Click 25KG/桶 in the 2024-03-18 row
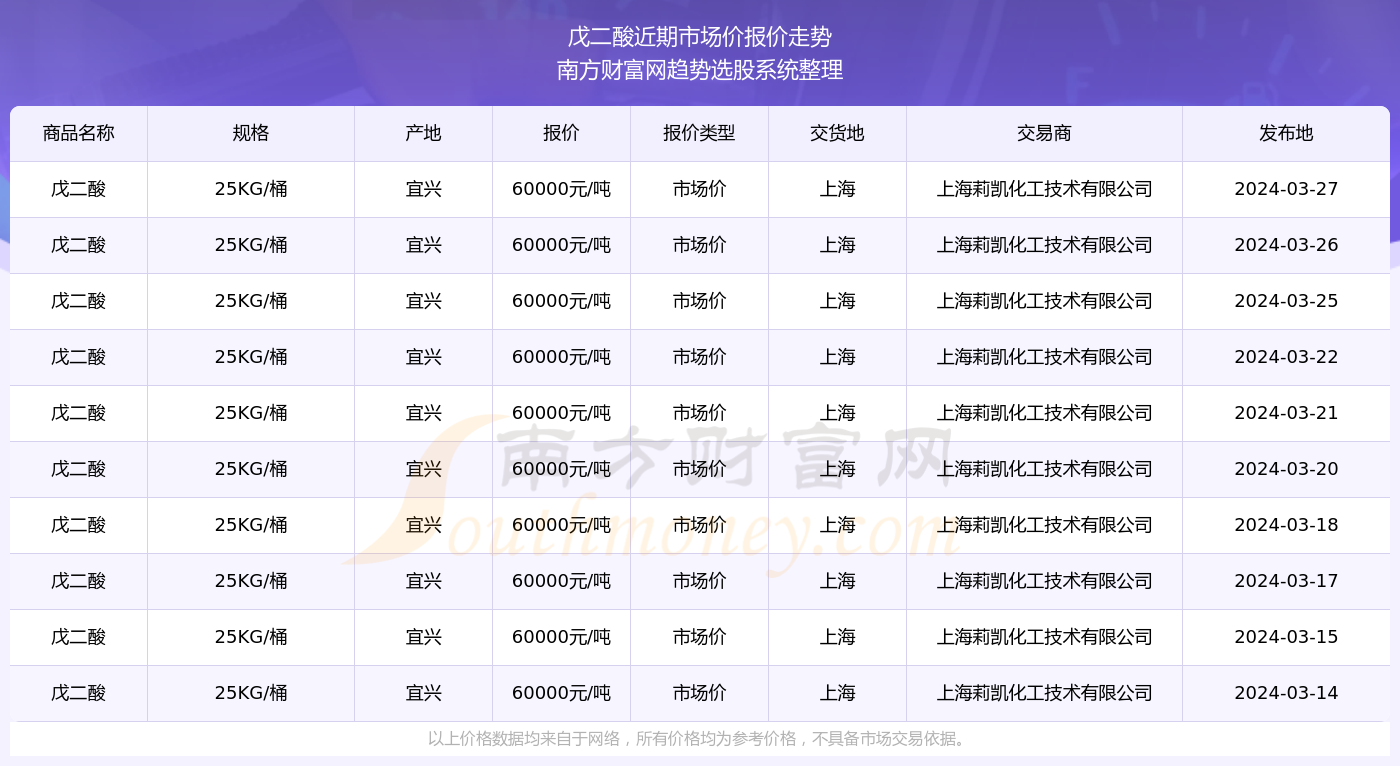The image size is (1400, 766). (x=251, y=525)
